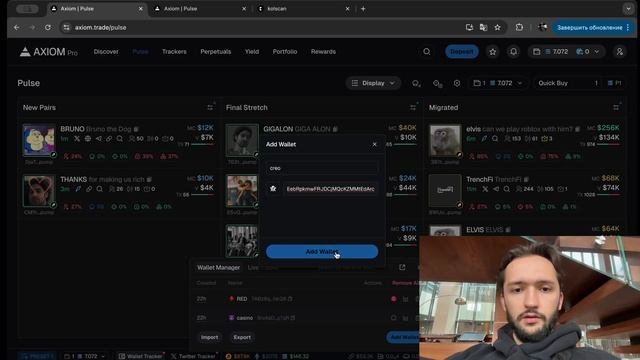Copy the BRUNO token address icon
Image resolution: width=640 pixels, height=360 pixels.
click(x=136, y=129)
